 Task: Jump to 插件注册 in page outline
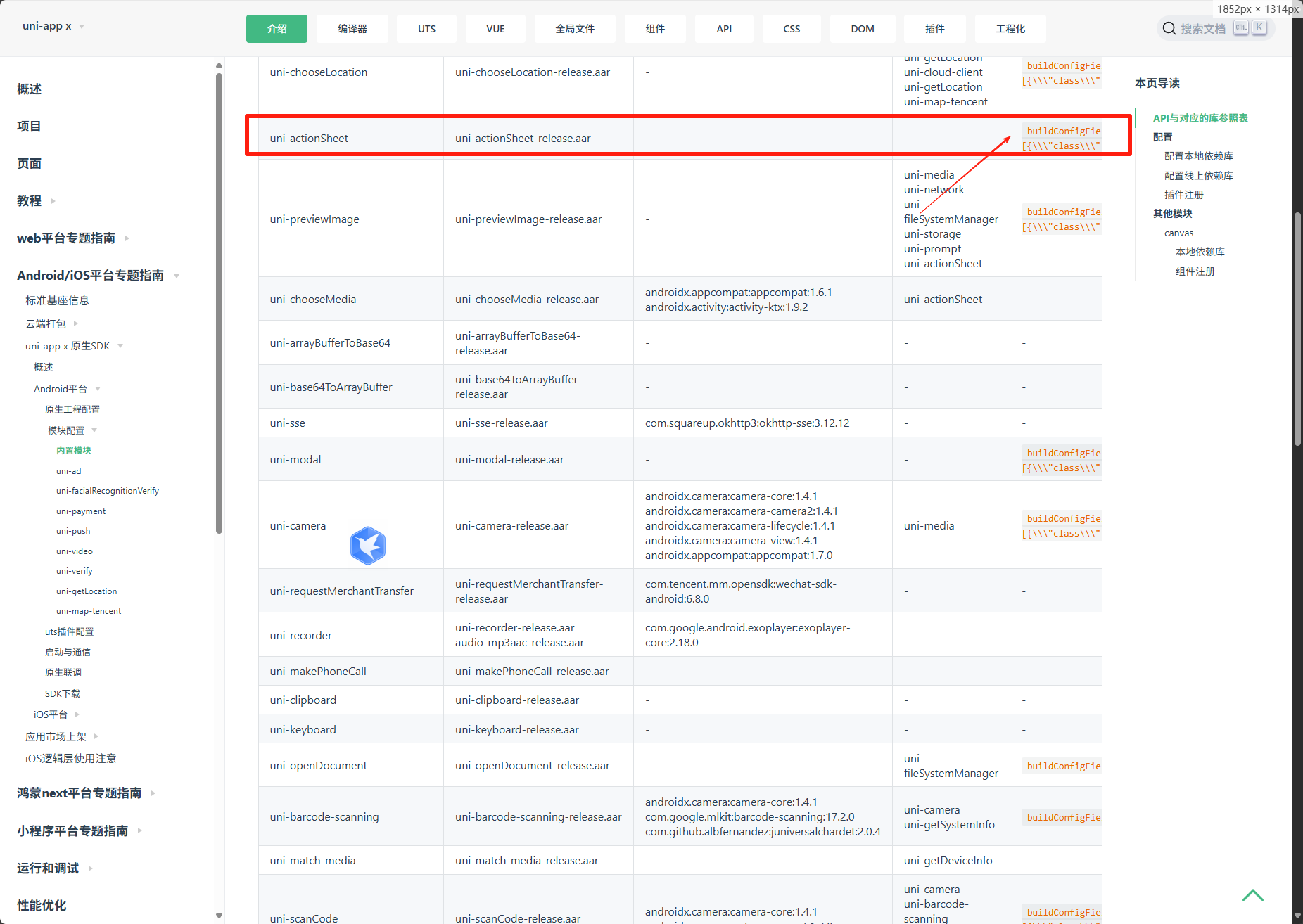pyautogui.click(x=1184, y=195)
